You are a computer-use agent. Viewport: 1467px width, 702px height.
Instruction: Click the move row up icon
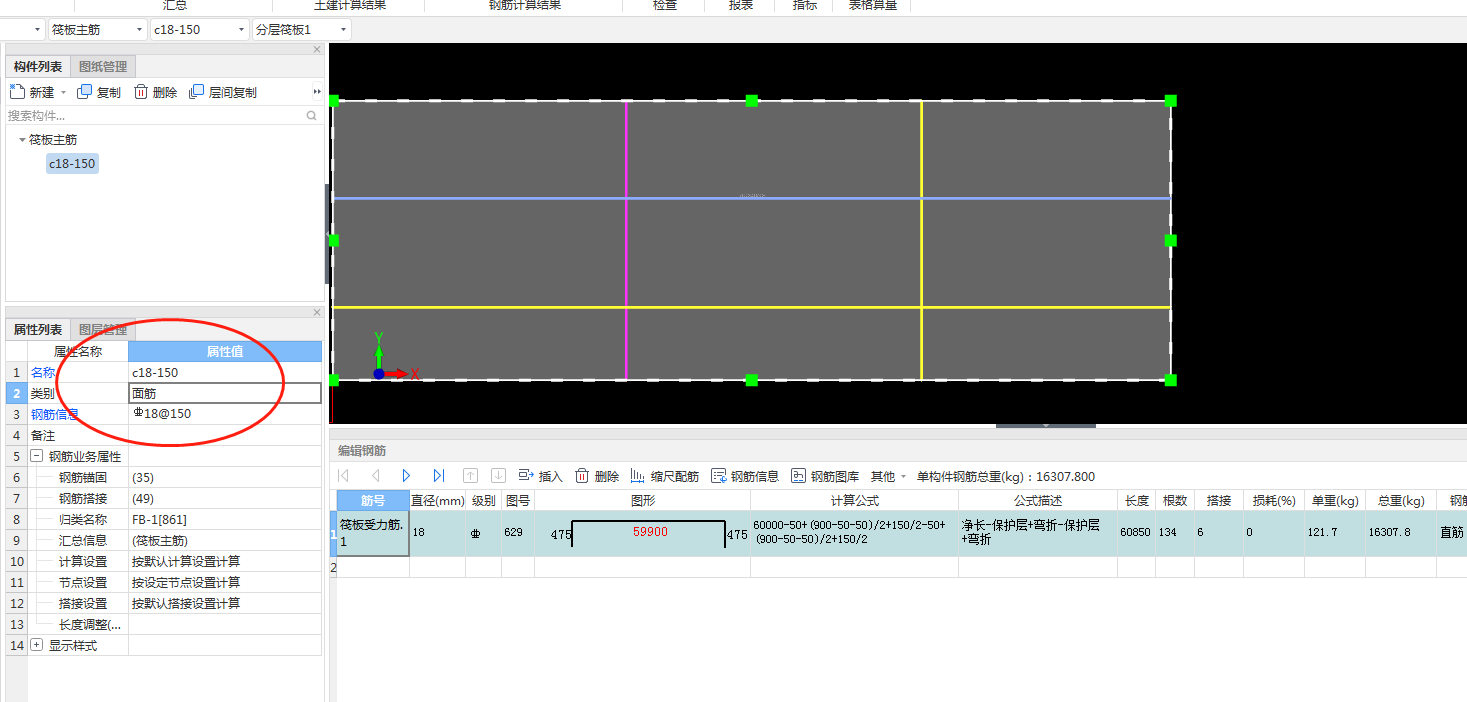(x=470, y=476)
